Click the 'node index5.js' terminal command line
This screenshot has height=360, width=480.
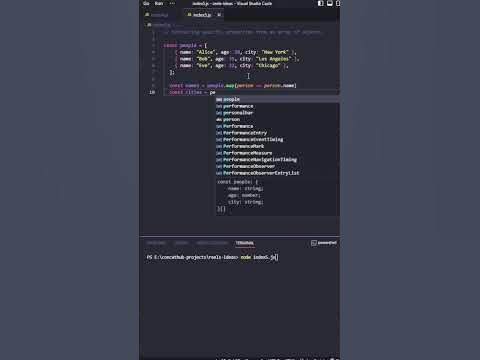(212, 257)
